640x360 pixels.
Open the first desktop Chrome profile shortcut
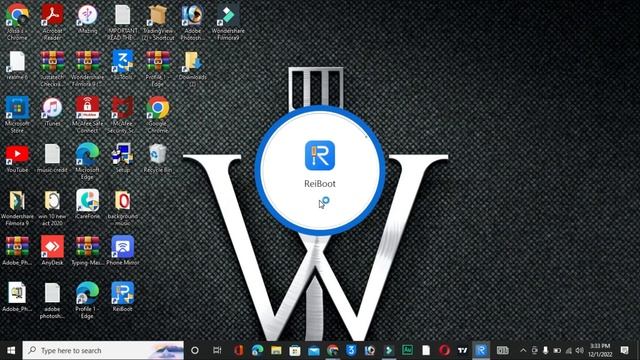[x=17, y=21]
